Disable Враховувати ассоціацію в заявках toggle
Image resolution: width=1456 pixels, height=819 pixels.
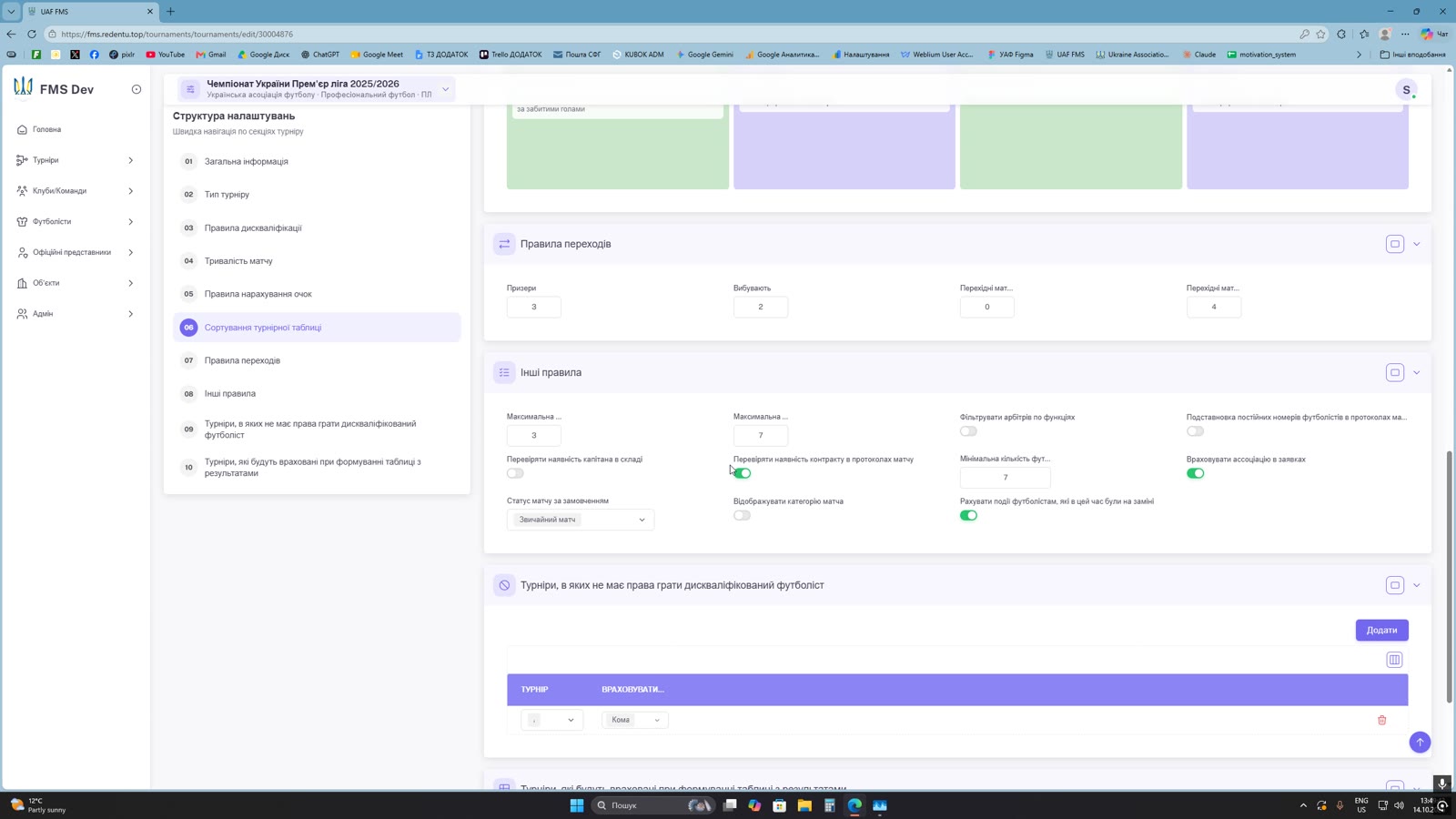pyautogui.click(x=1195, y=473)
